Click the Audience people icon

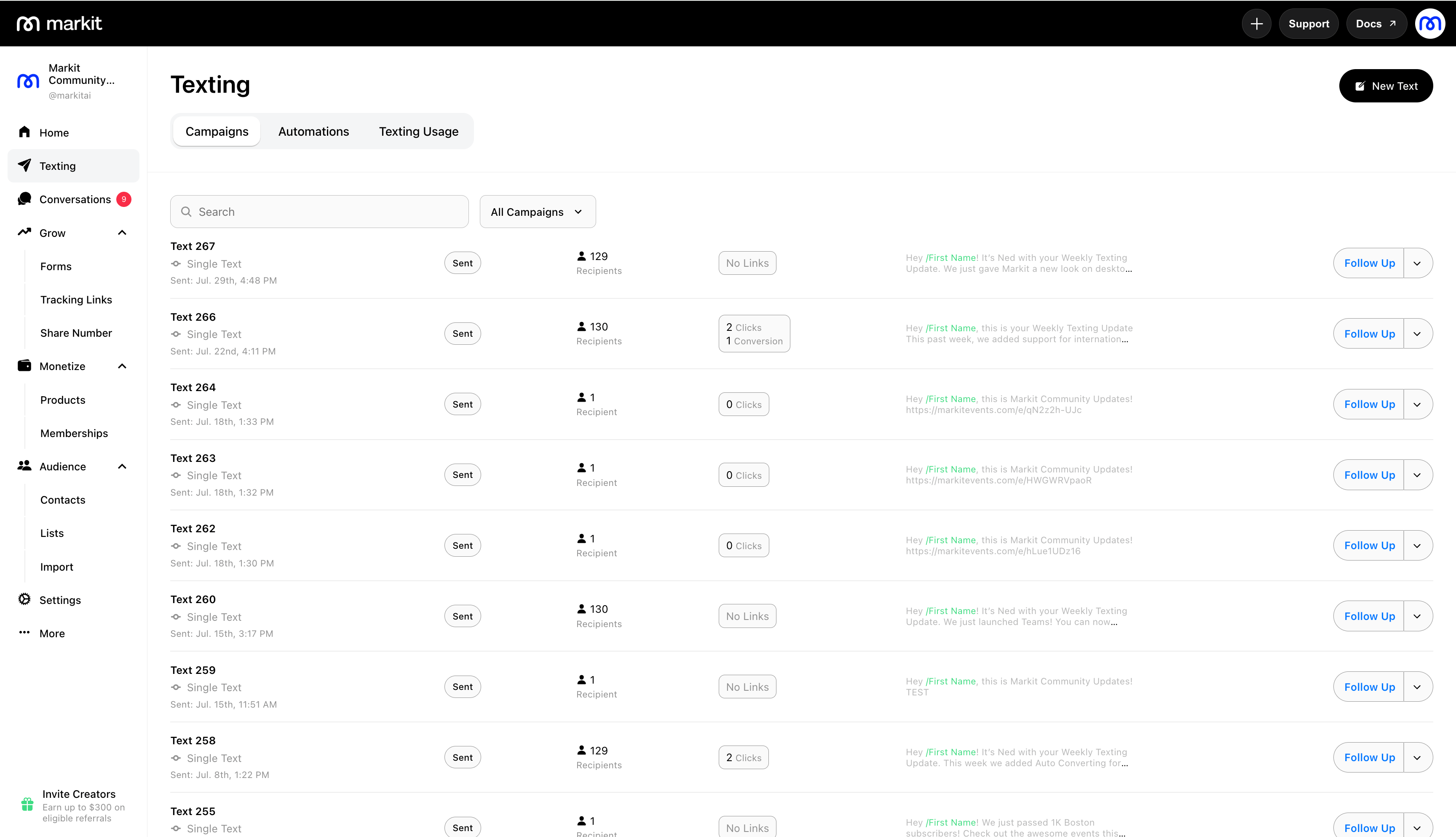(x=24, y=466)
